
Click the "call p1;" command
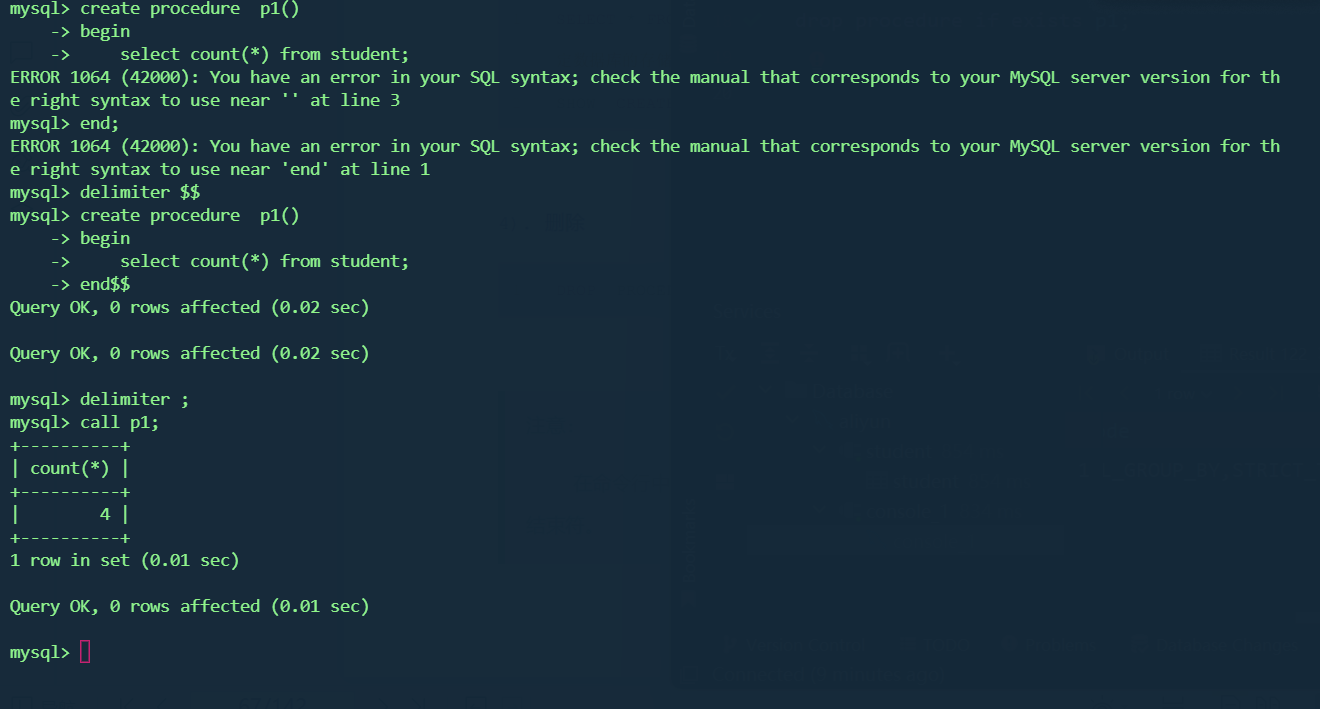(x=119, y=422)
